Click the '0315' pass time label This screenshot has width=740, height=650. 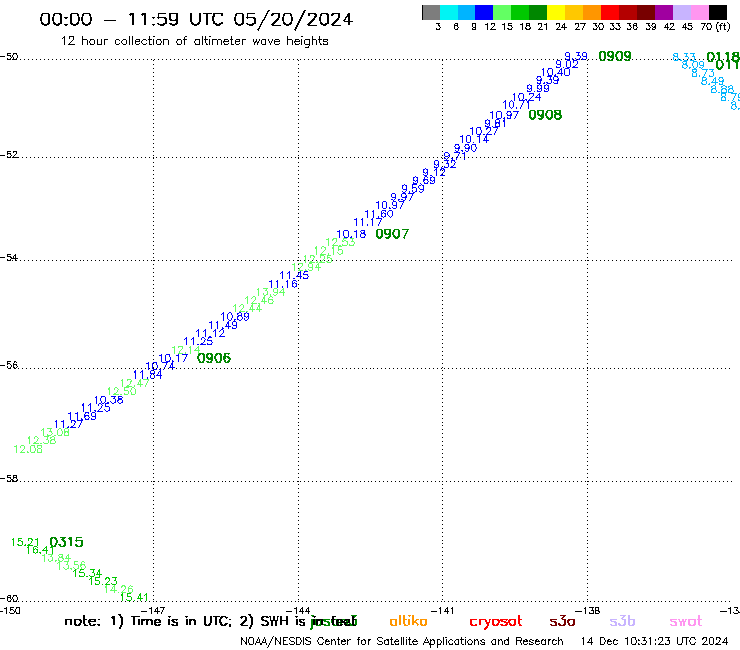click(66, 542)
